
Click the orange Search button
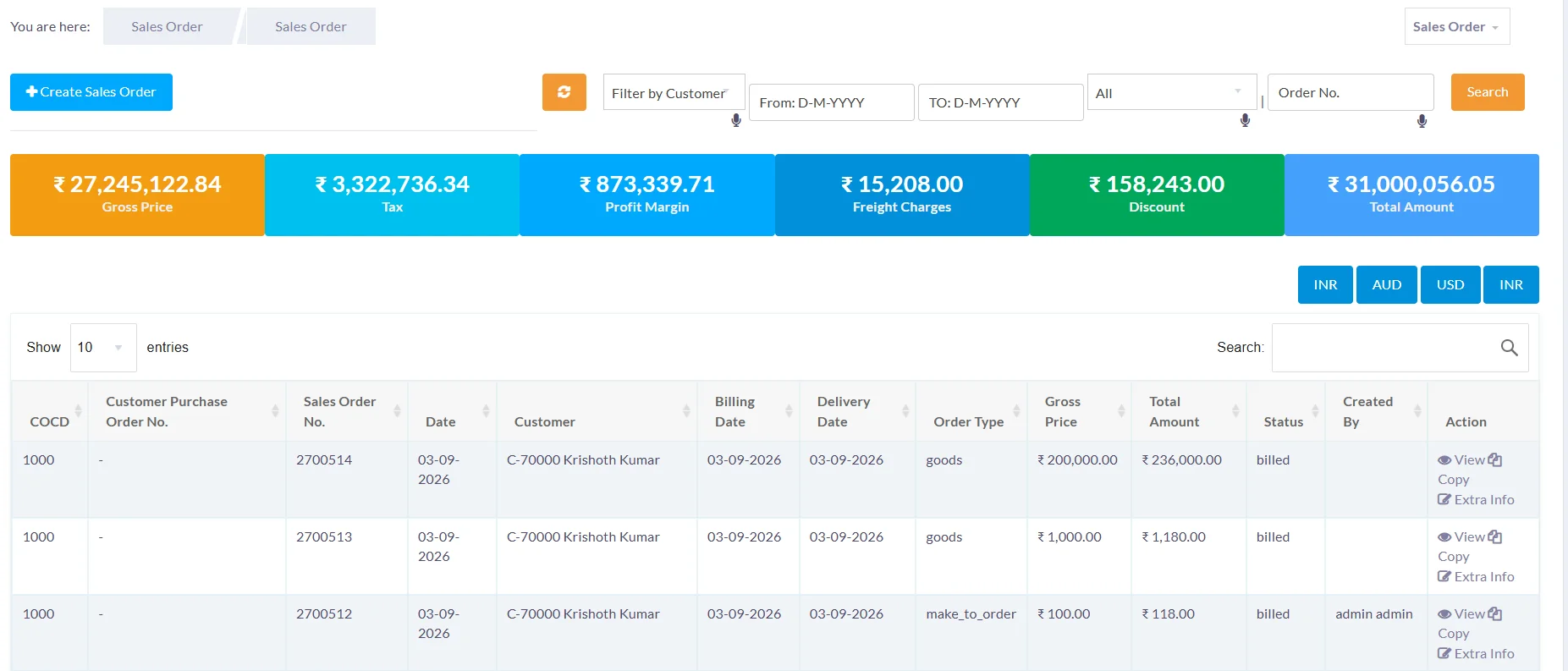tap(1488, 92)
